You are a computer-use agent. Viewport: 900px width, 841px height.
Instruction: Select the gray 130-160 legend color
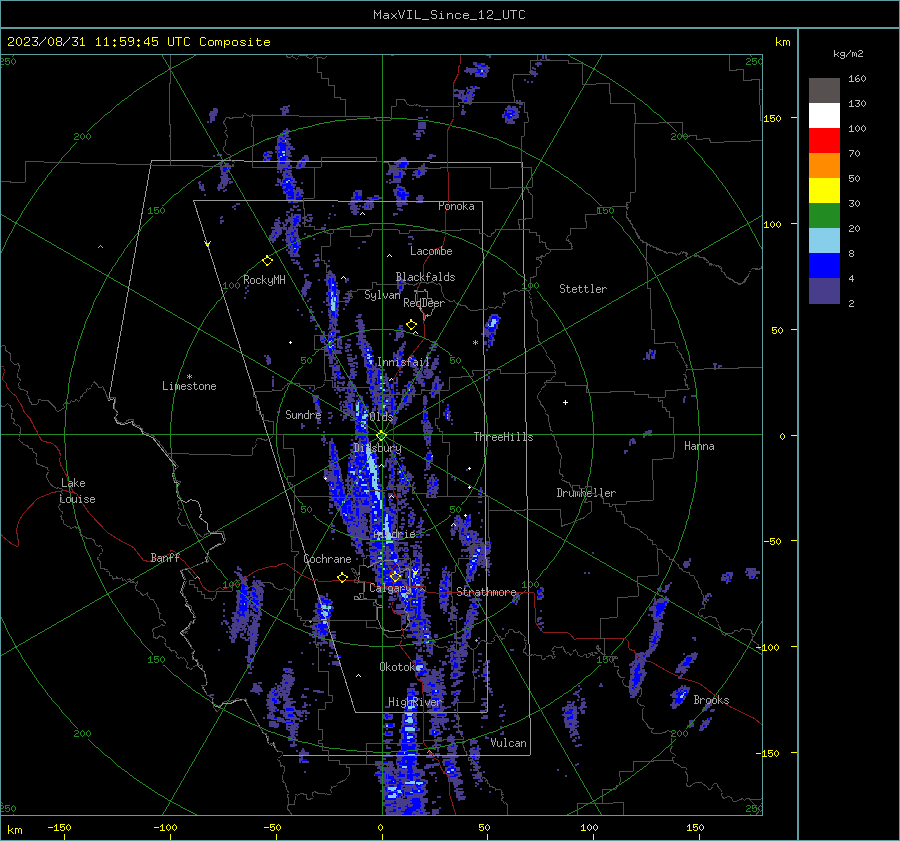824,91
